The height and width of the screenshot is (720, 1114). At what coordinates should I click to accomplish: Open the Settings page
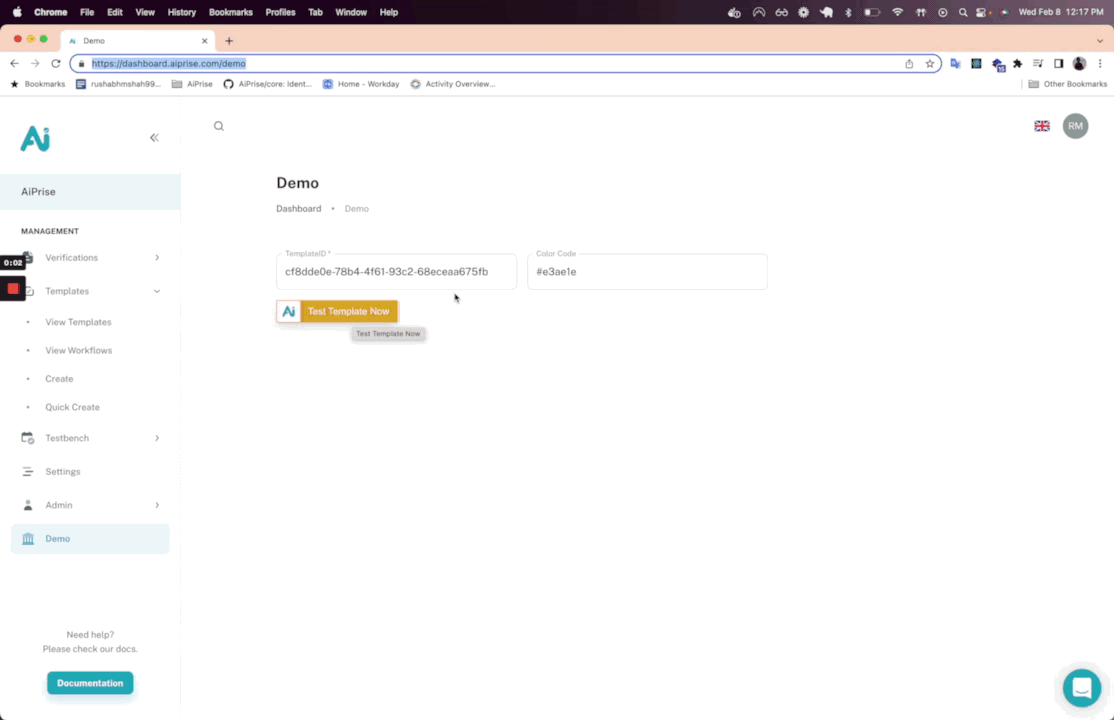[90, 471]
